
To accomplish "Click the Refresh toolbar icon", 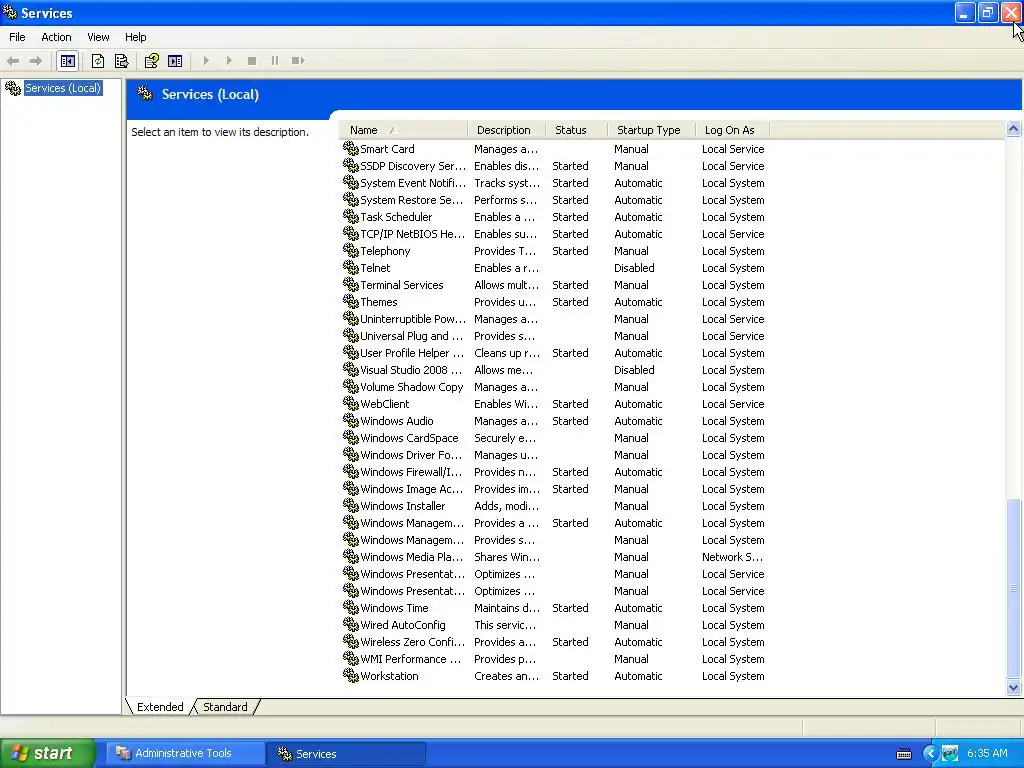I will [x=98, y=61].
